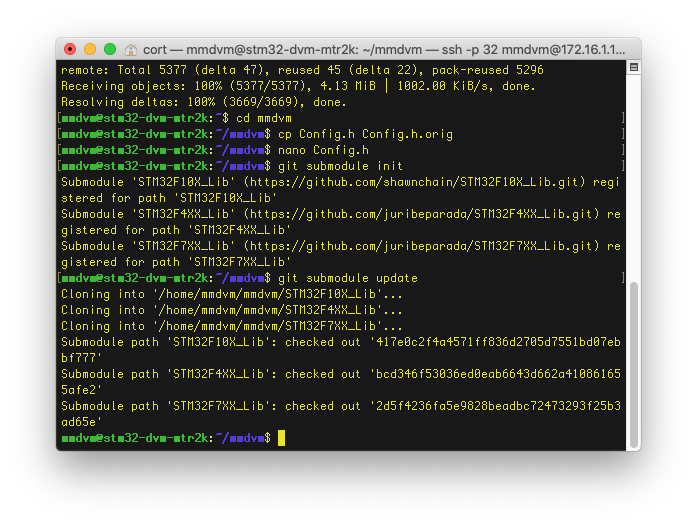This screenshot has height=525, width=697.
Task: Click the 'remote: Total 5377' line
Action: [302, 70]
